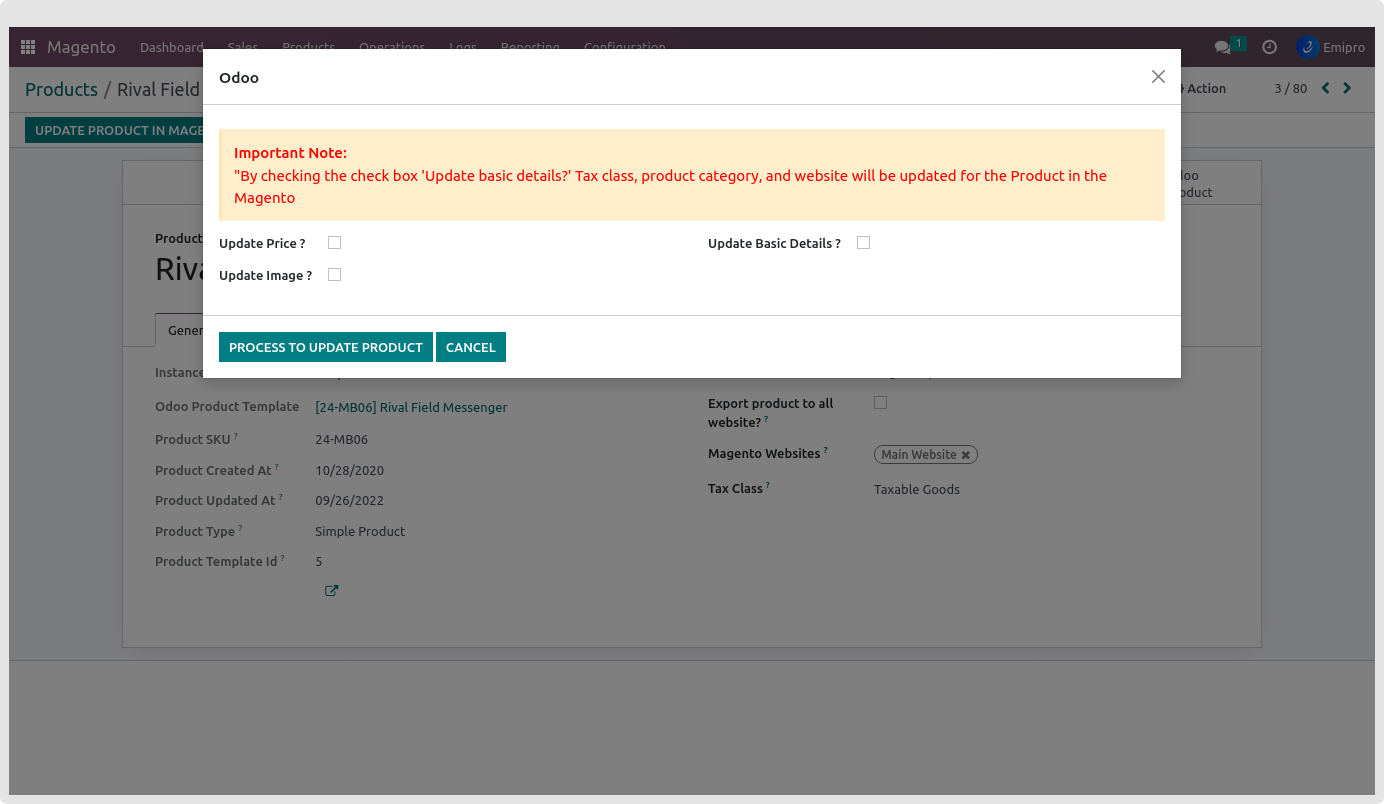This screenshot has height=804, width=1384.
Task: Open the activities clock icon
Action: click(1269, 47)
